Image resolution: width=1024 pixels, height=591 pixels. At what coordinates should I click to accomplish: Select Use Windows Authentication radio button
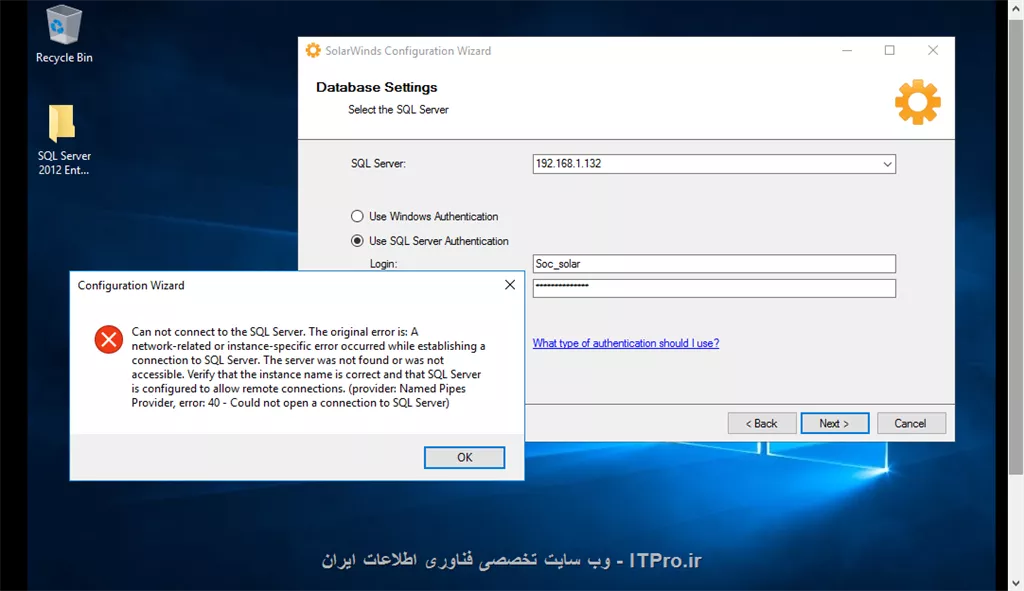(357, 216)
